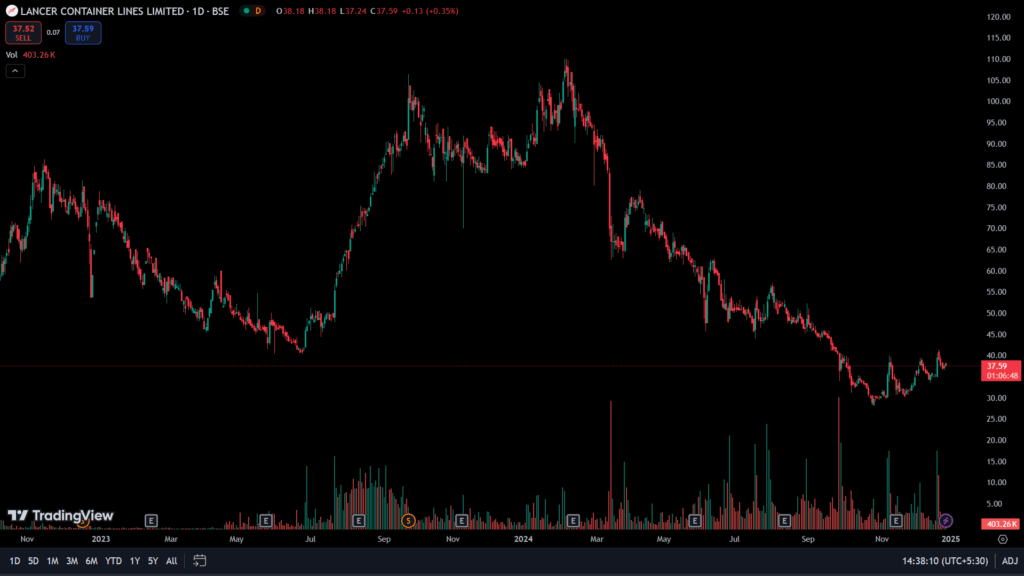The width and height of the screenshot is (1024, 576).
Task: Click the 120.00 price scale value
Action: pyautogui.click(x=999, y=17)
